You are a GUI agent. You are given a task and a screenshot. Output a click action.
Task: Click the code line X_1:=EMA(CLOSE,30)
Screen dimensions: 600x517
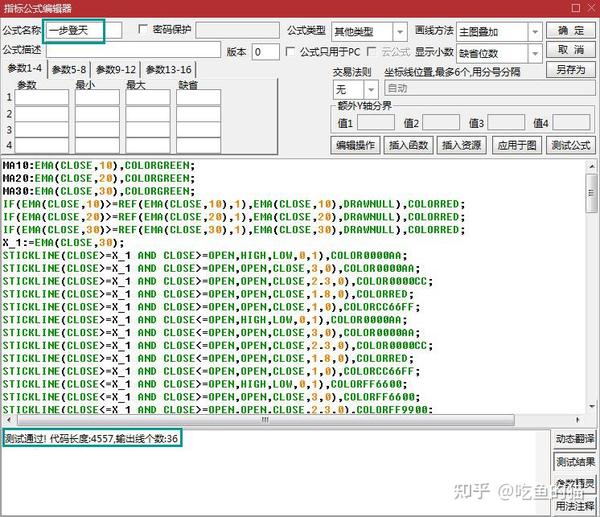coord(64,243)
